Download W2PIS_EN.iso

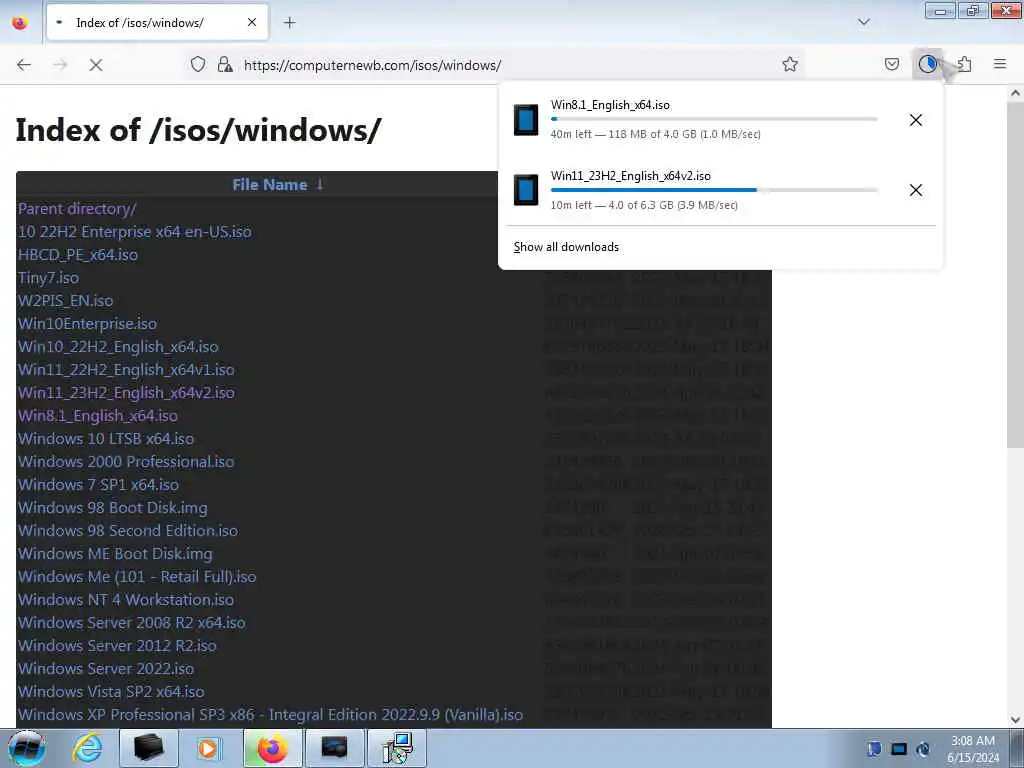coord(65,300)
